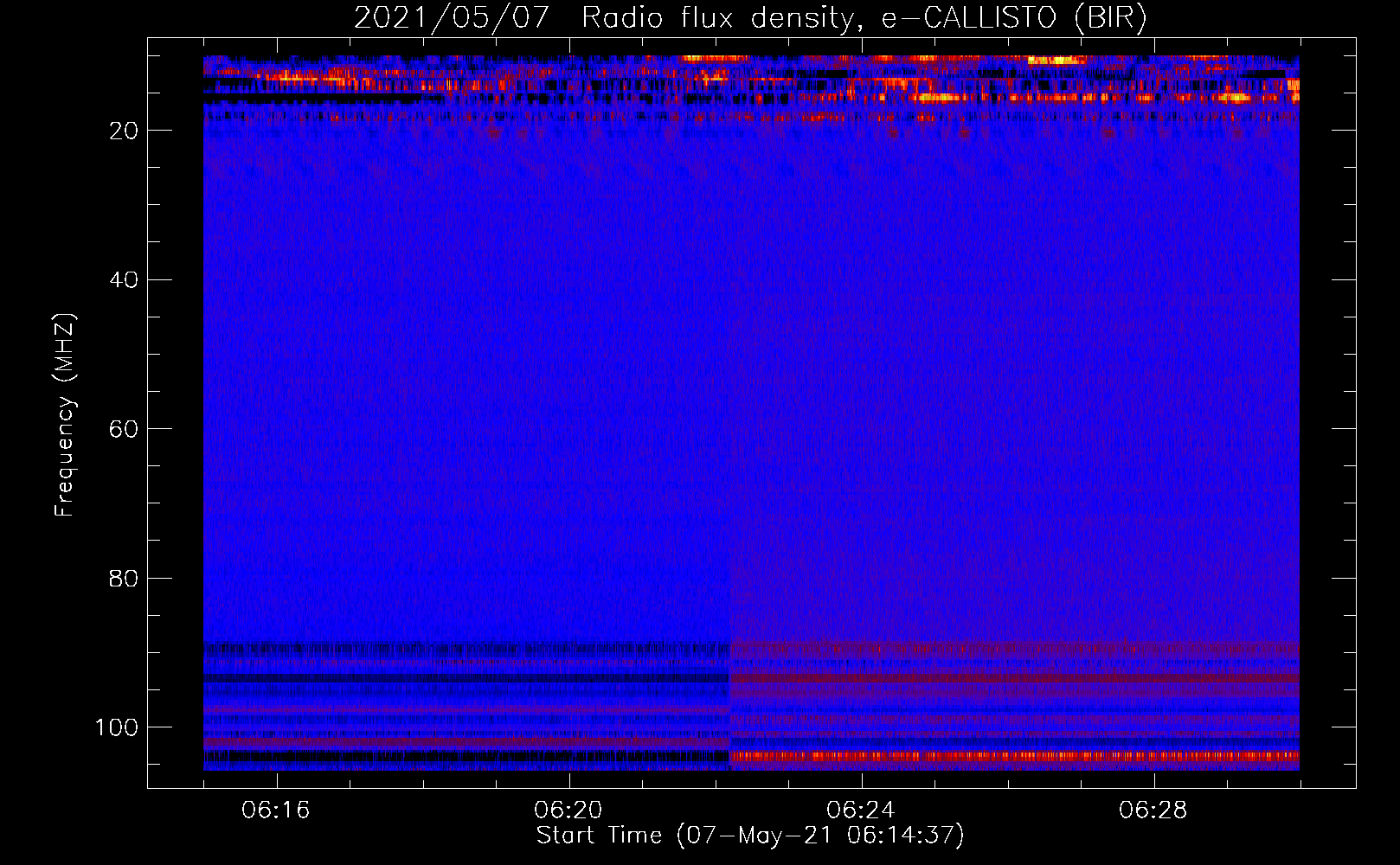Click the red band near 93 MHz on right
The height and width of the screenshot is (865, 1400).
(1012, 679)
